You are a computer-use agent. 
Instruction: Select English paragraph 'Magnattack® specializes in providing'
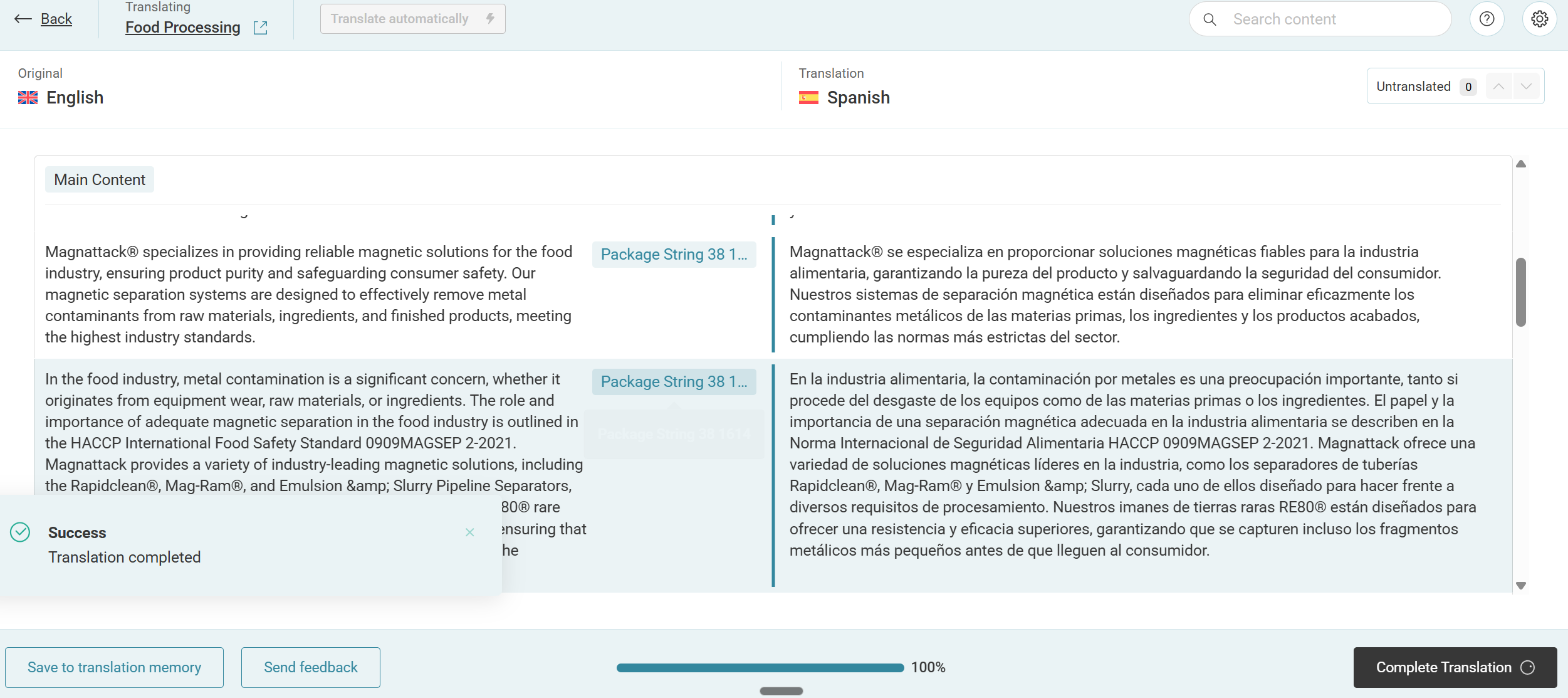point(309,294)
